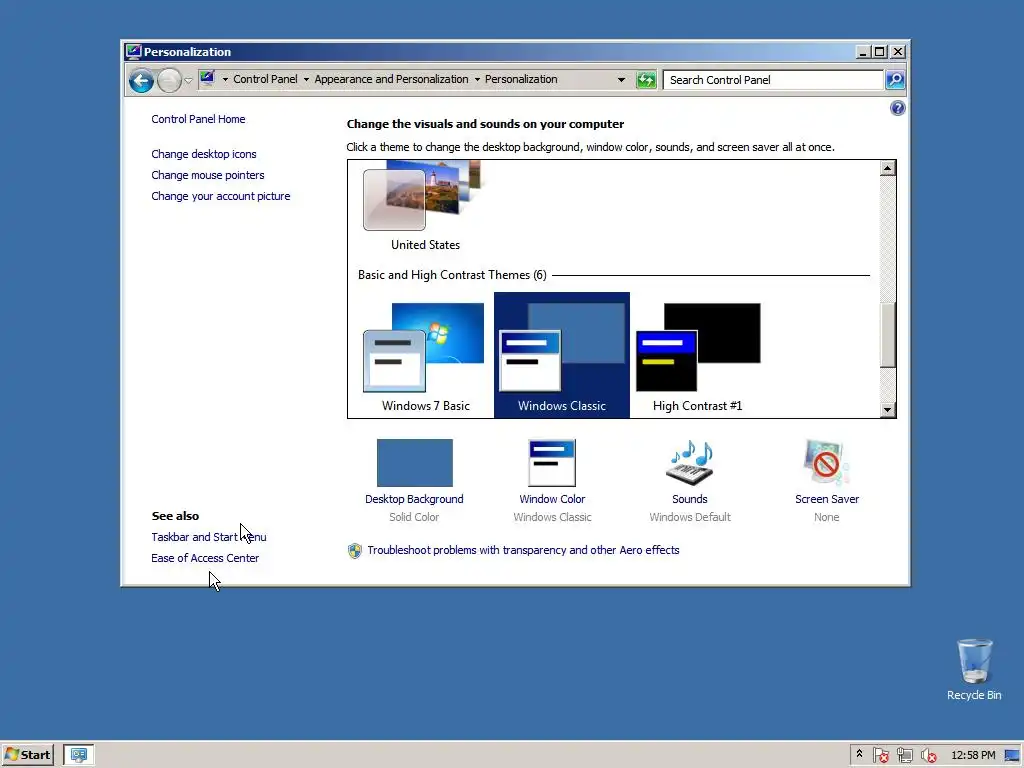Select the United States theme
This screenshot has height=768, width=1024.
coord(425,206)
